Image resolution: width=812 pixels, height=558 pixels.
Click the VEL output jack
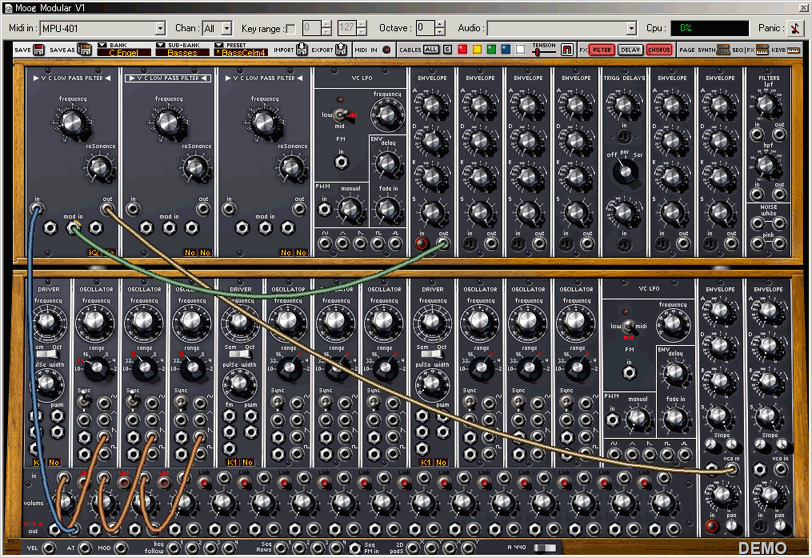coord(48,548)
